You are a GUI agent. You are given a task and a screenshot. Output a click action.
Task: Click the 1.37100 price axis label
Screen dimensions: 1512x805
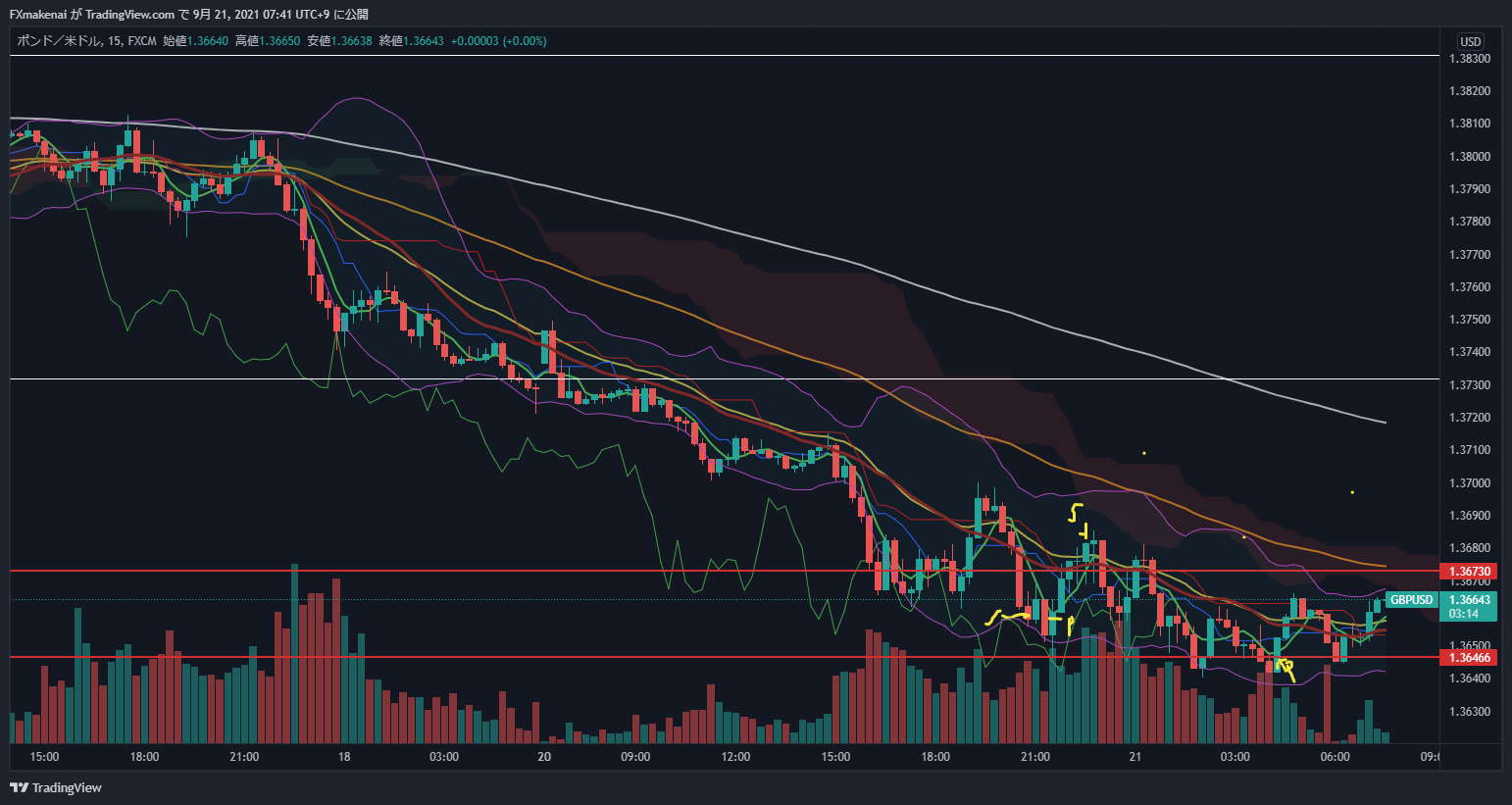pyautogui.click(x=1469, y=450)
